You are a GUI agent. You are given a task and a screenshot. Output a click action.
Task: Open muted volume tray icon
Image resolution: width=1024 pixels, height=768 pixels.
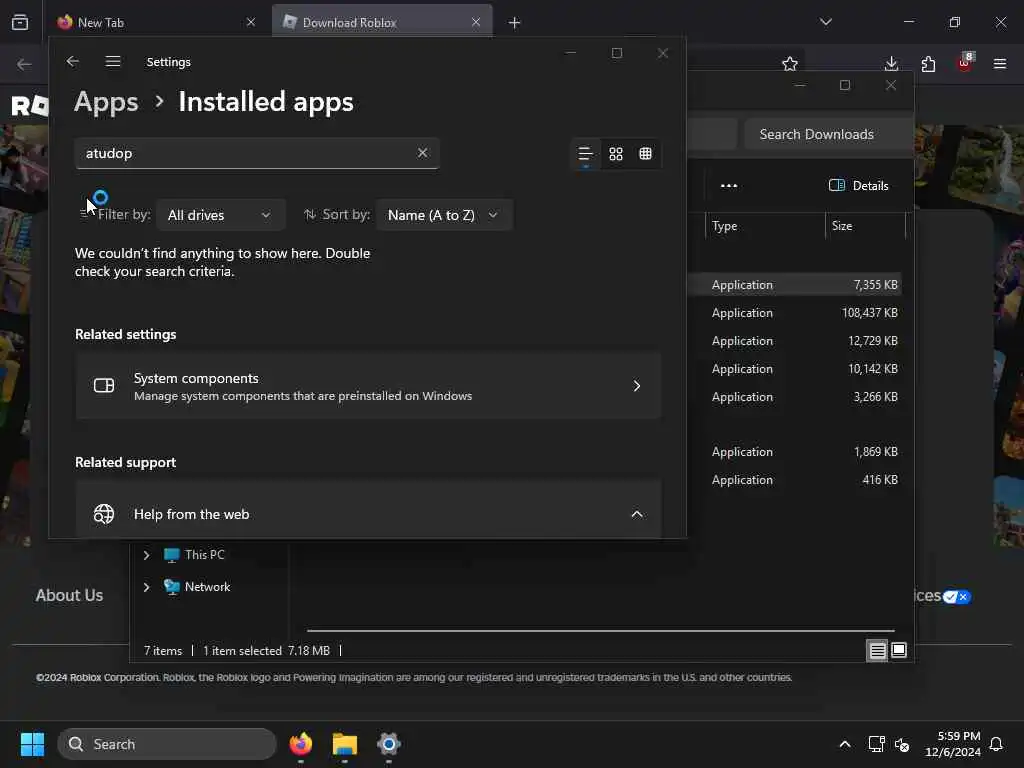902,744
